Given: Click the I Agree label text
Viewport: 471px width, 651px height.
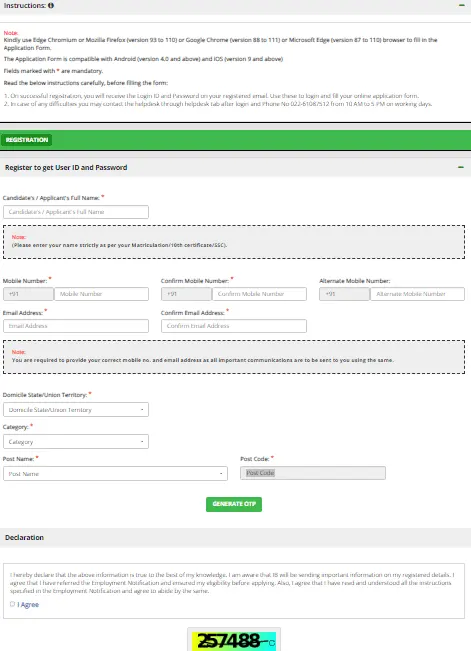Looking at the screenshot, I should coord(28,605).
